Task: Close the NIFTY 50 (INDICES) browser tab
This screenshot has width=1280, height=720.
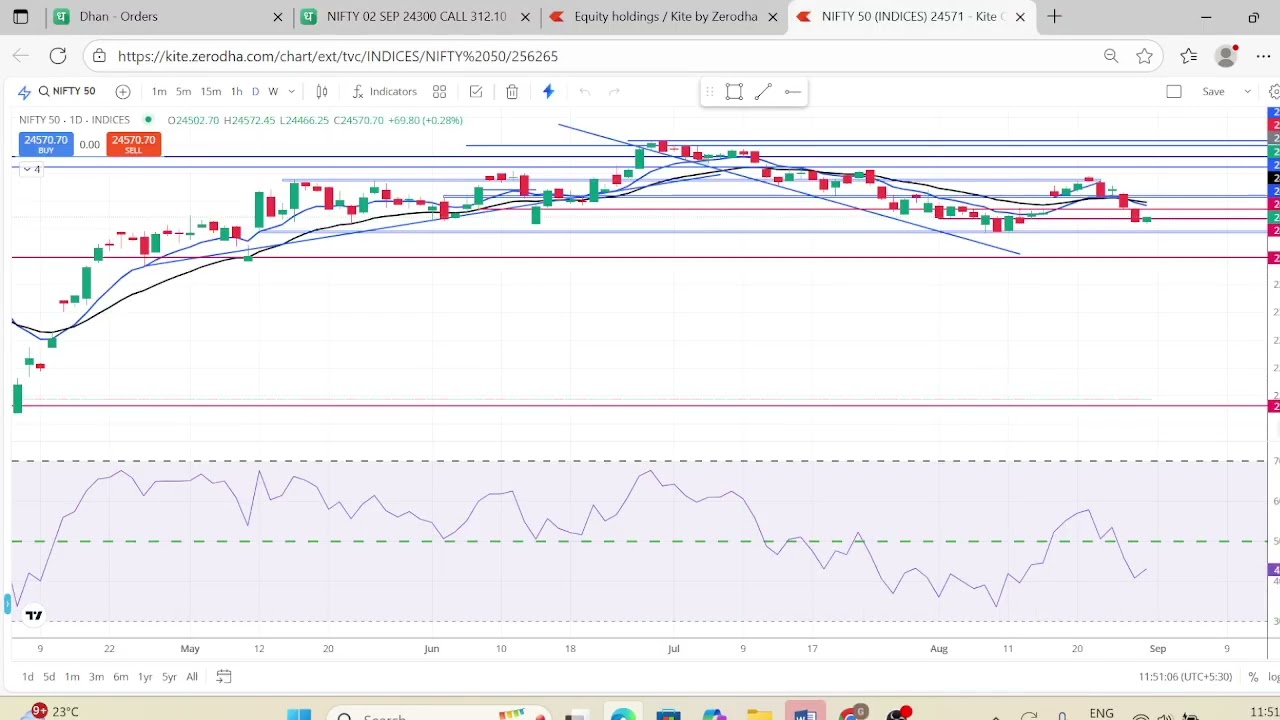Action: [1020, 17]
